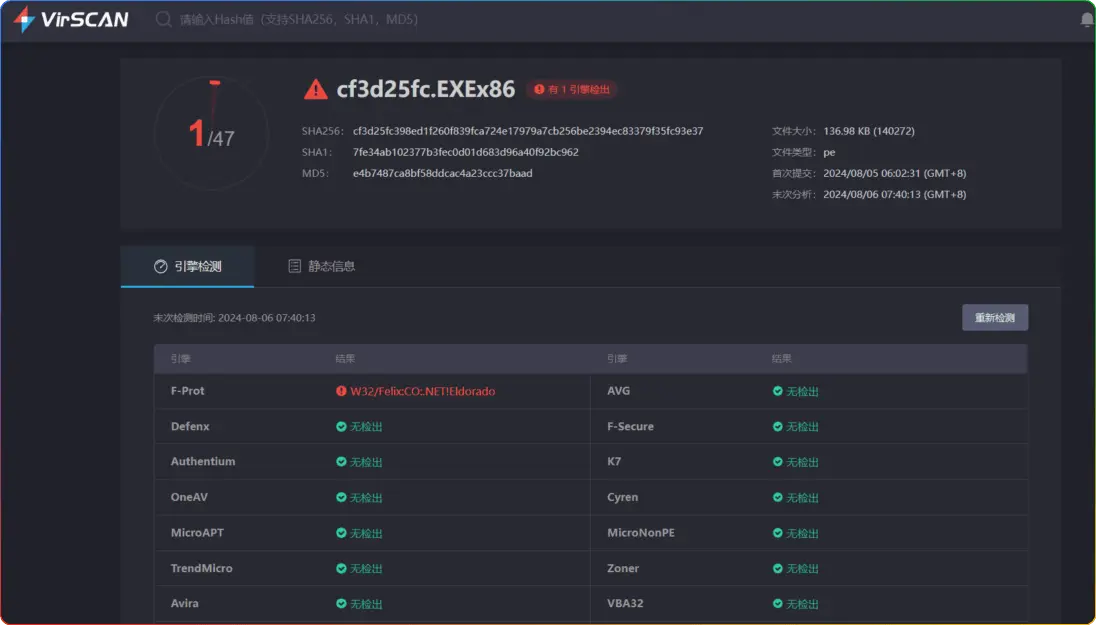Select the SHA256 hash value text
This screenshot has height=625, width=1096.
pyautogui.click(x=528, y=131)
